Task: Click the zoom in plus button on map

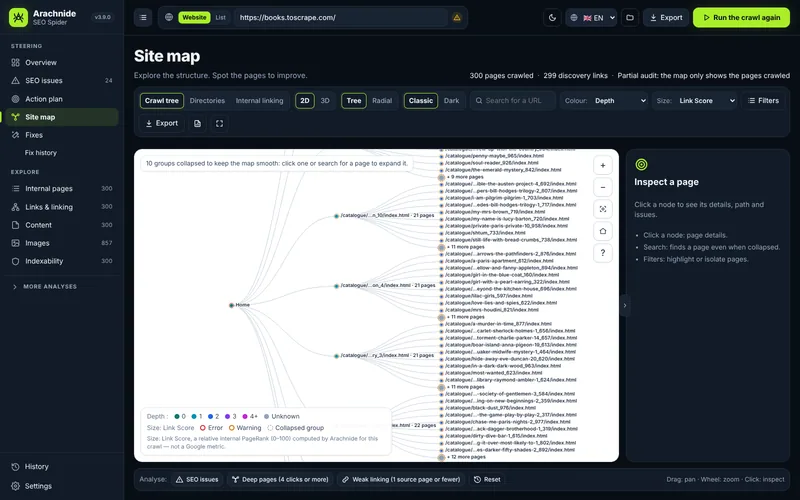Action: pos(603,165)
